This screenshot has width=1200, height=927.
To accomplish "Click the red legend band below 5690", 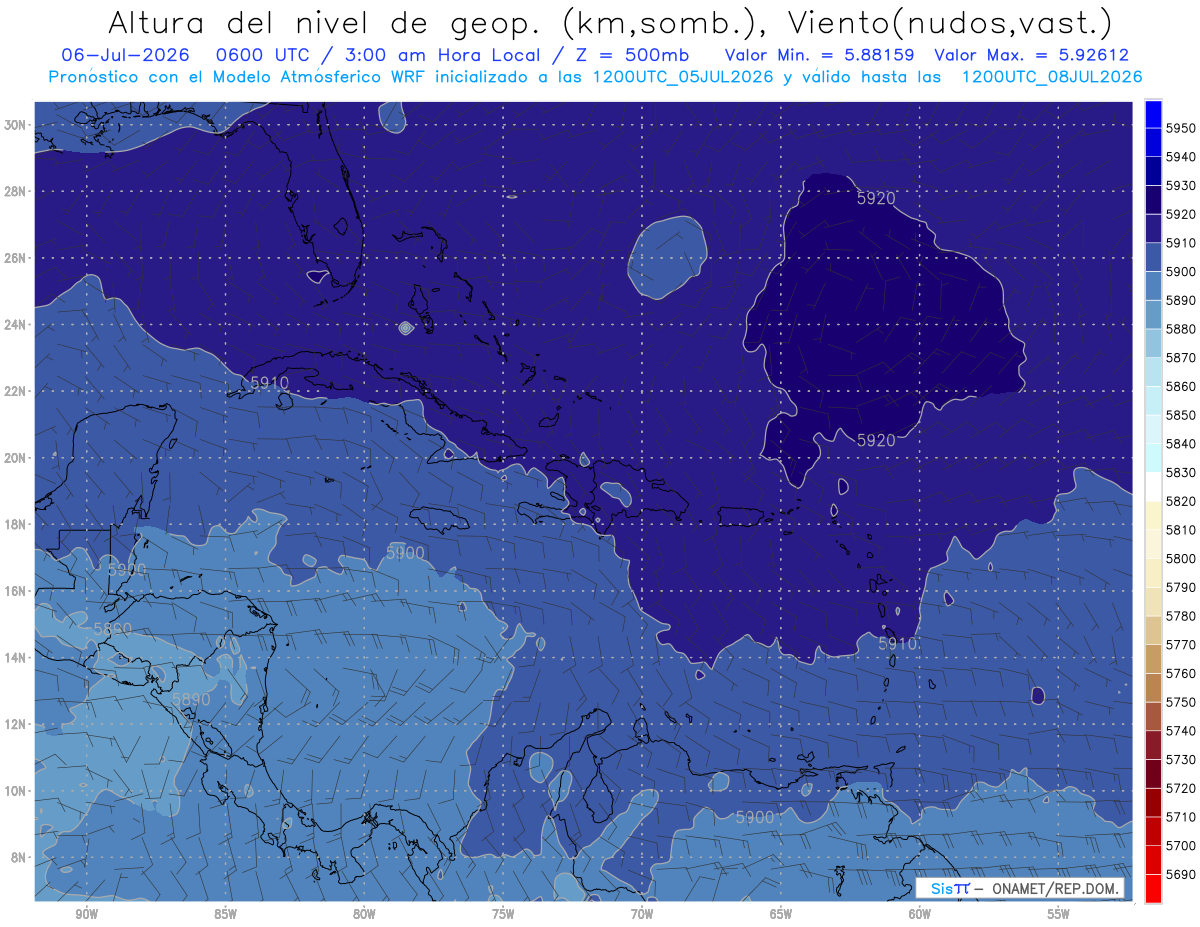I will pos(1153,888).
